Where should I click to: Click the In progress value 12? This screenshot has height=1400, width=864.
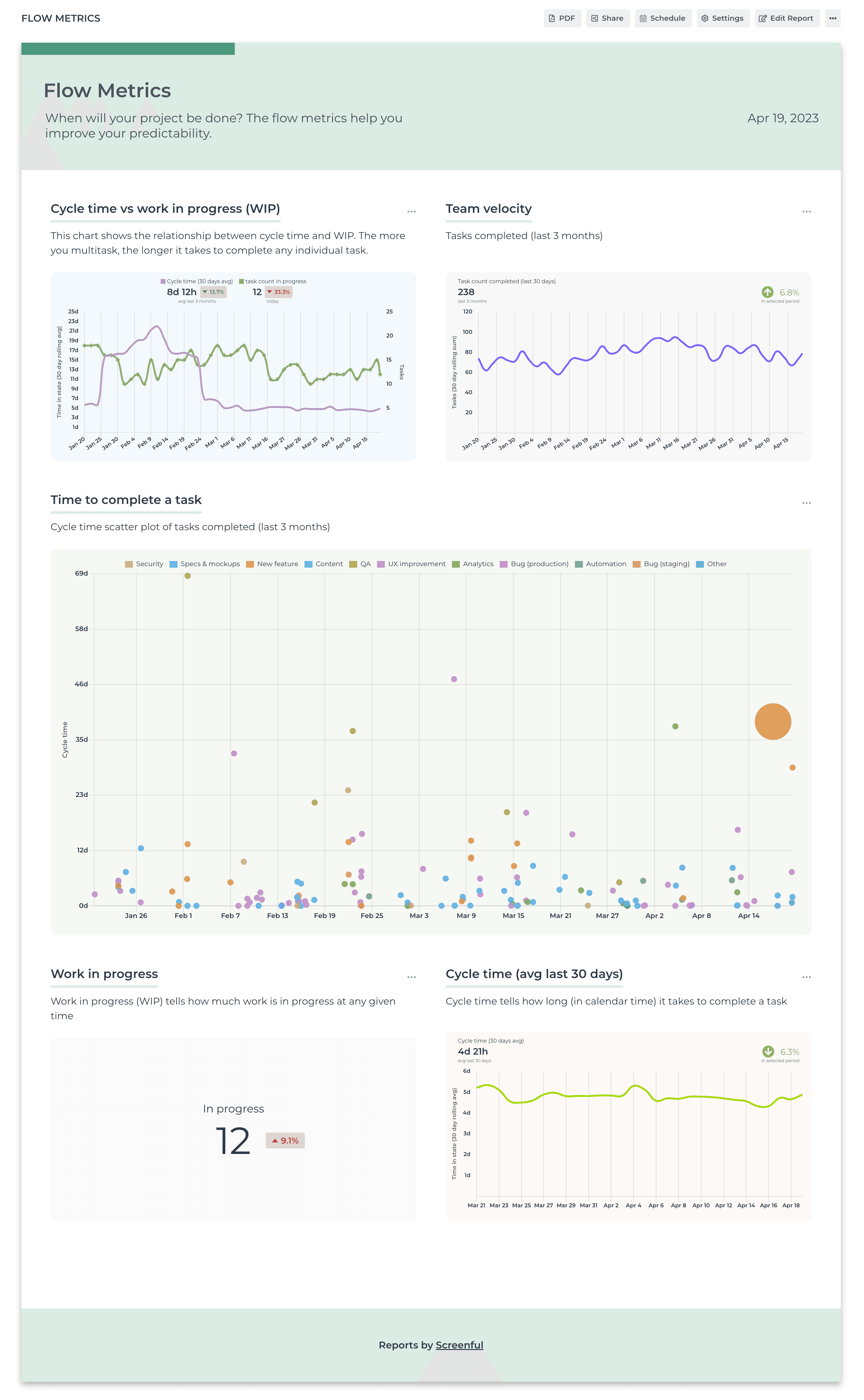tap(233, 1141)
